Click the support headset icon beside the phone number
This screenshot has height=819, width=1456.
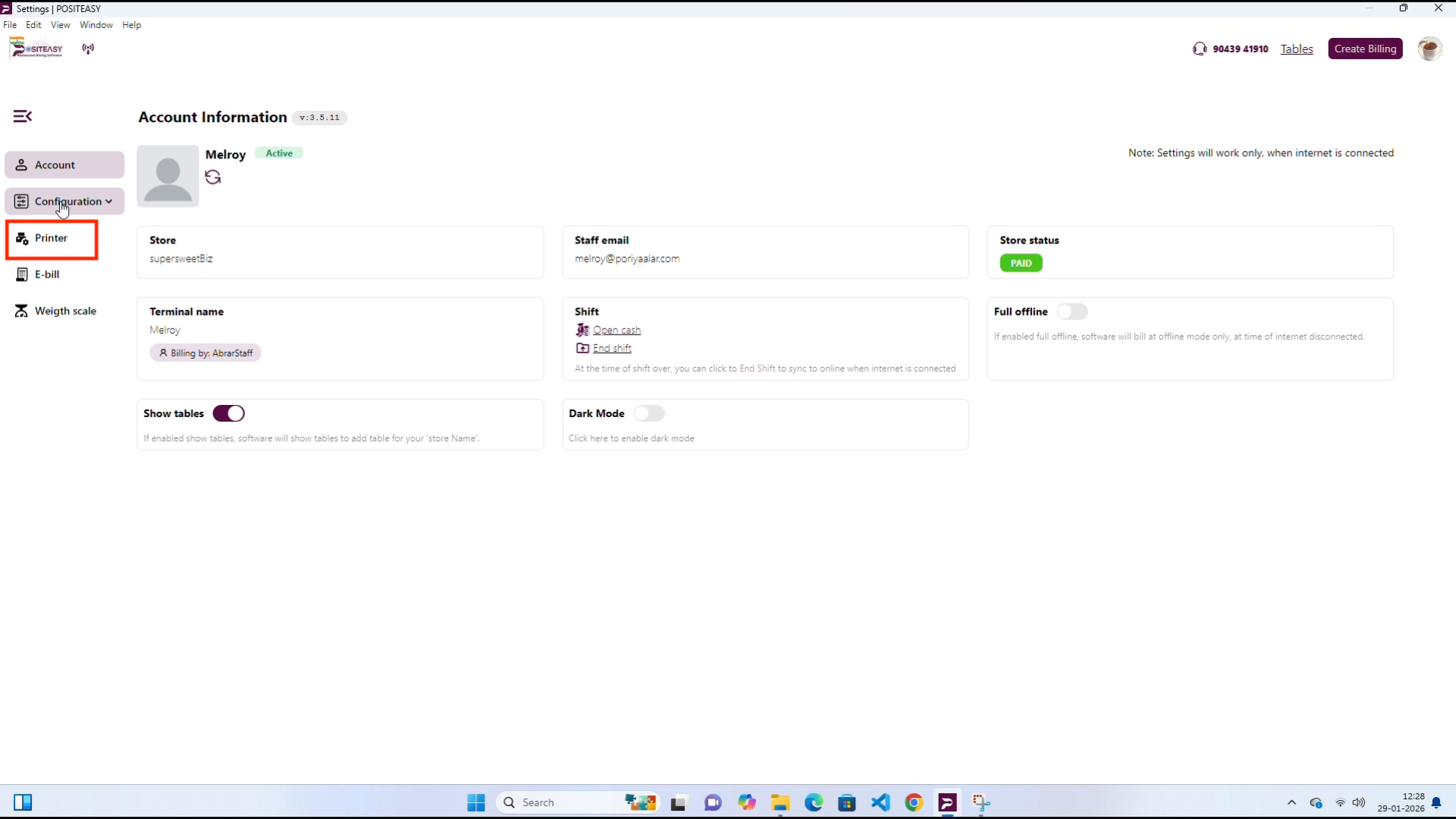pos(1200,48)
